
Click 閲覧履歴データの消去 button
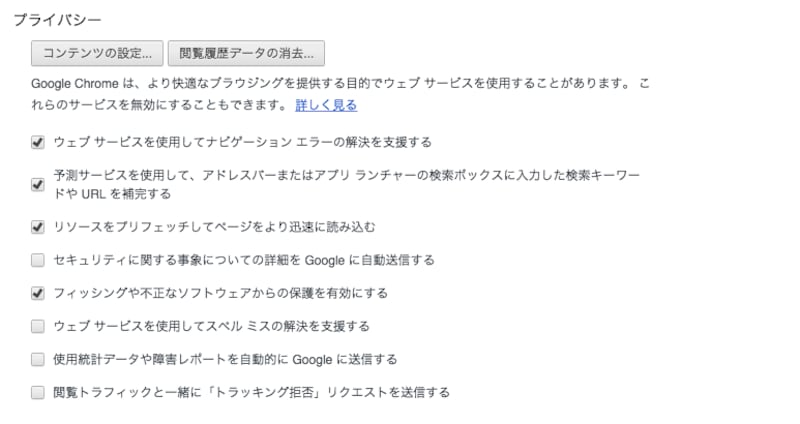pyautogui.click(x=246, y=52)
